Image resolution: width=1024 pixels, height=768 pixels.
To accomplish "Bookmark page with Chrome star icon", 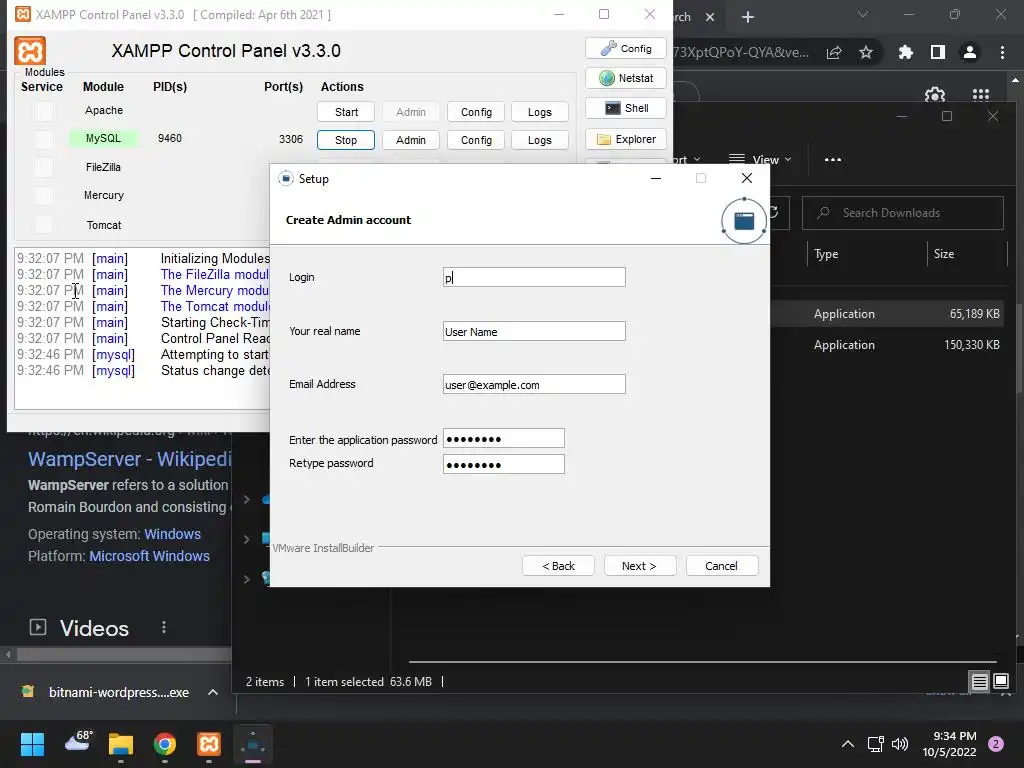I will coord(866,52).
